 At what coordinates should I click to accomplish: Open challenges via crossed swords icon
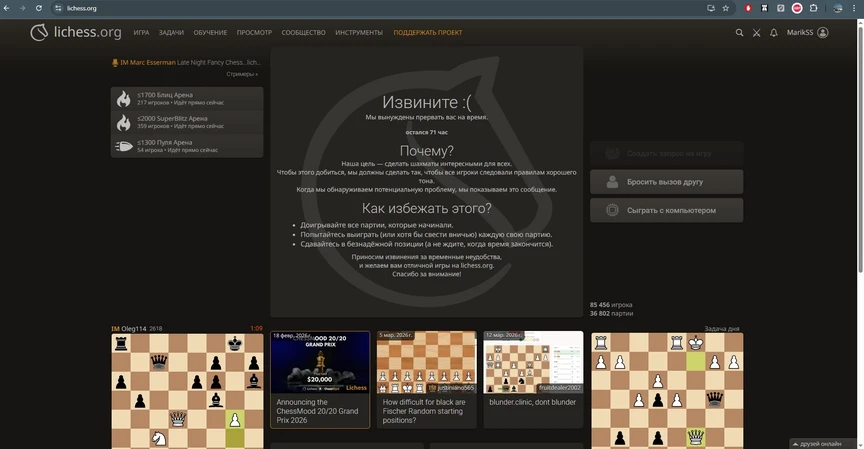pyautogui.click(x=757, y=33)
